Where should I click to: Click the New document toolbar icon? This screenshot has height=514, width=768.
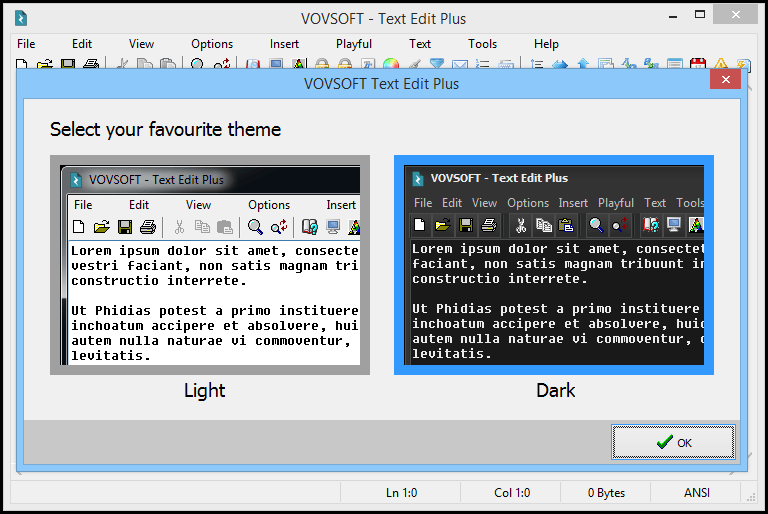click(x=22, y=64)
